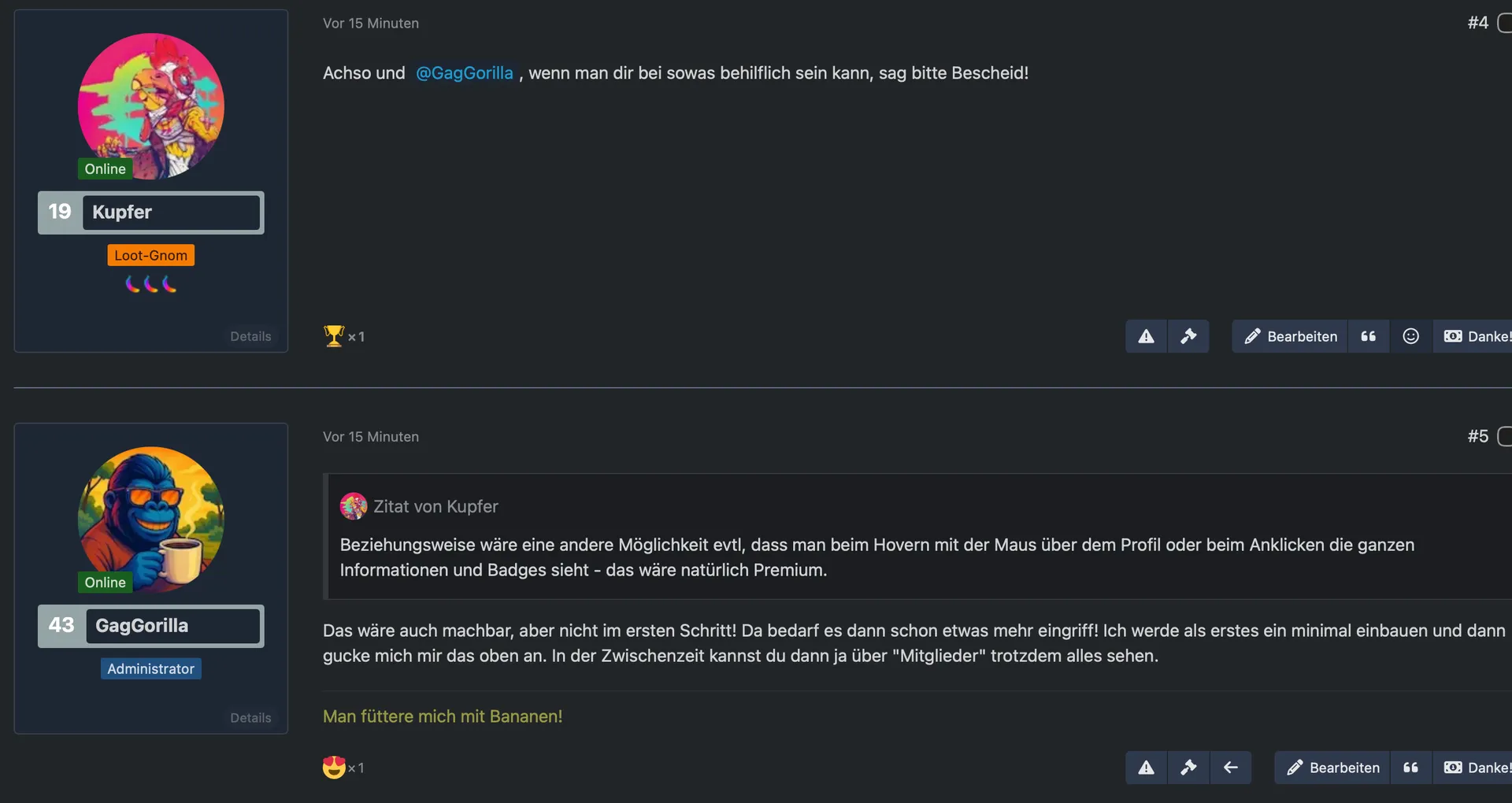Tick the selection checkbox for post #5

1504,436
